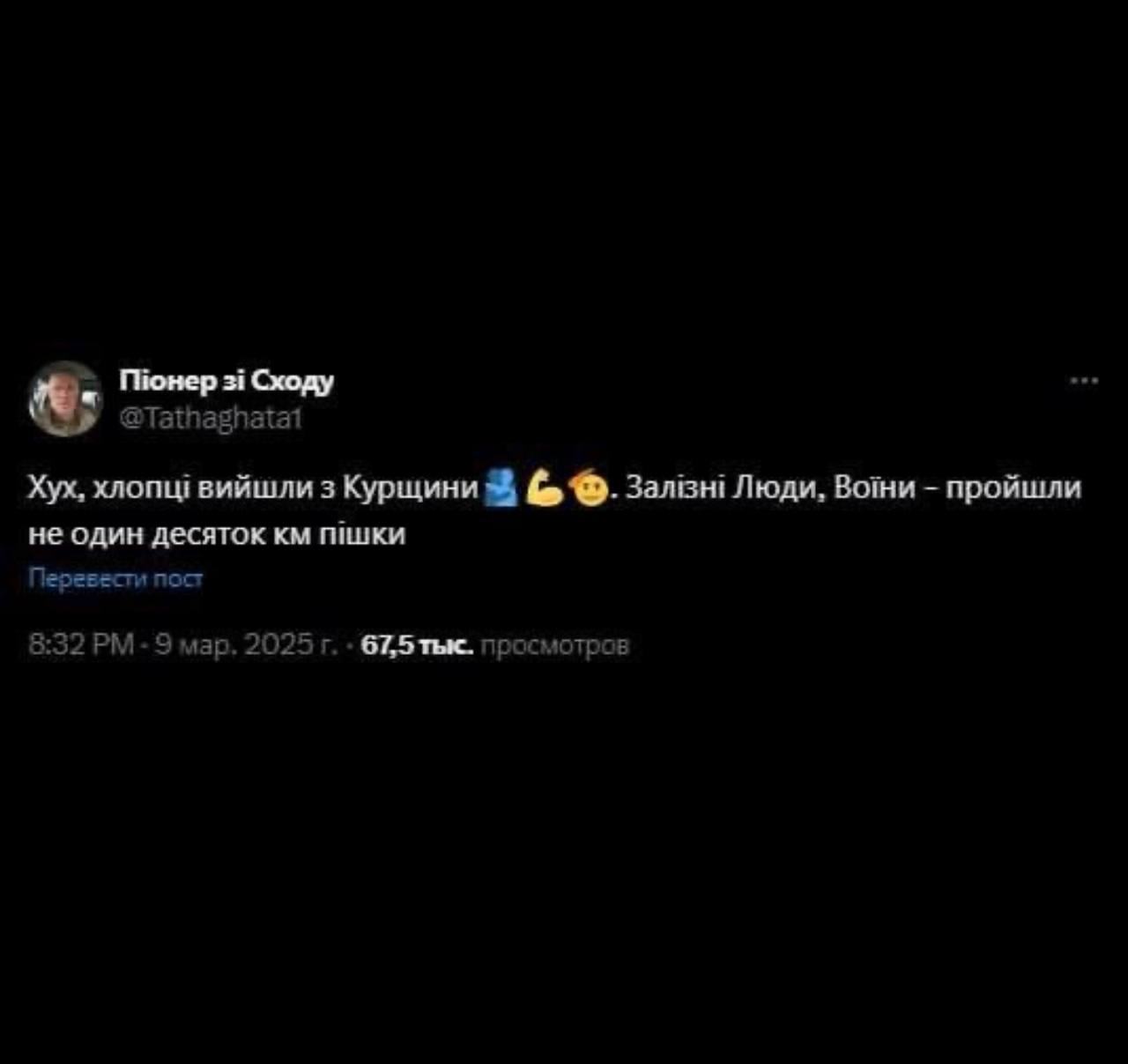This screenshot has width=1128, height=1064.
Task: Click the Перевести пост translate link
Action: click(x=115, y=578)
